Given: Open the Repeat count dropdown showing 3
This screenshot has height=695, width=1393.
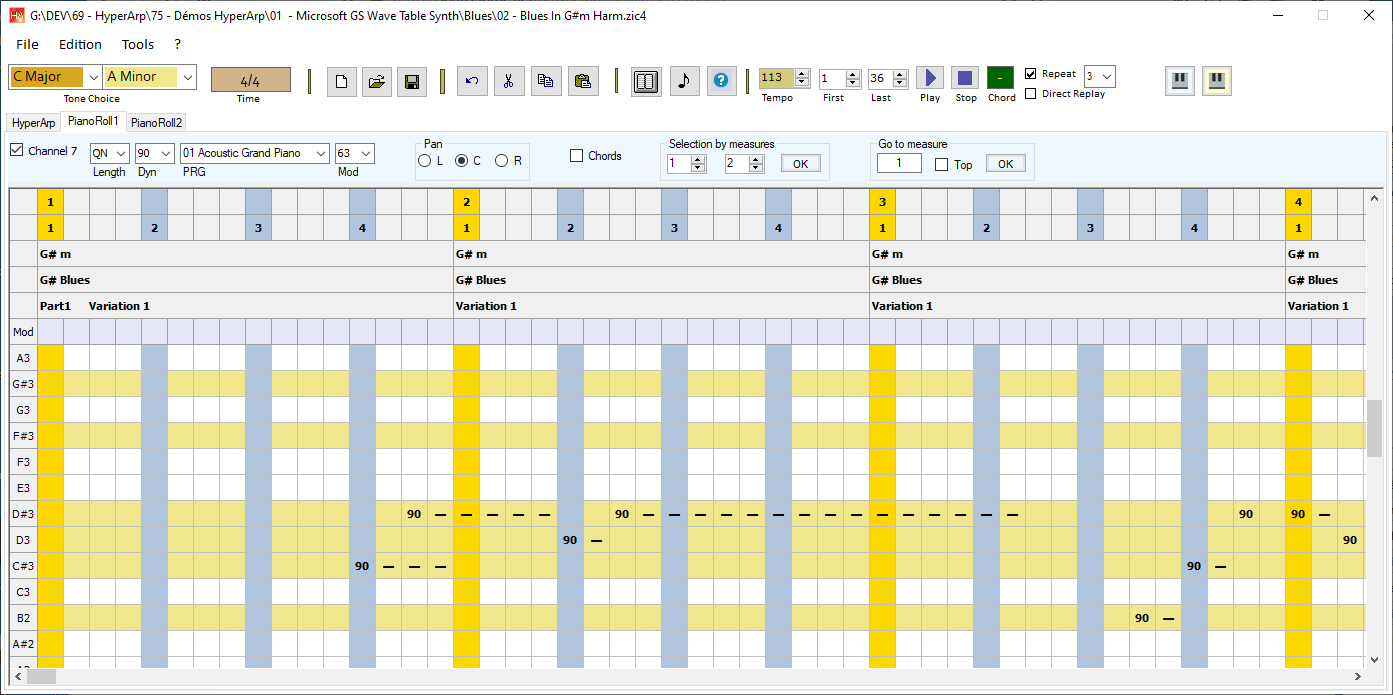Looking at the screenshot, I should (x=1106, y=77).
